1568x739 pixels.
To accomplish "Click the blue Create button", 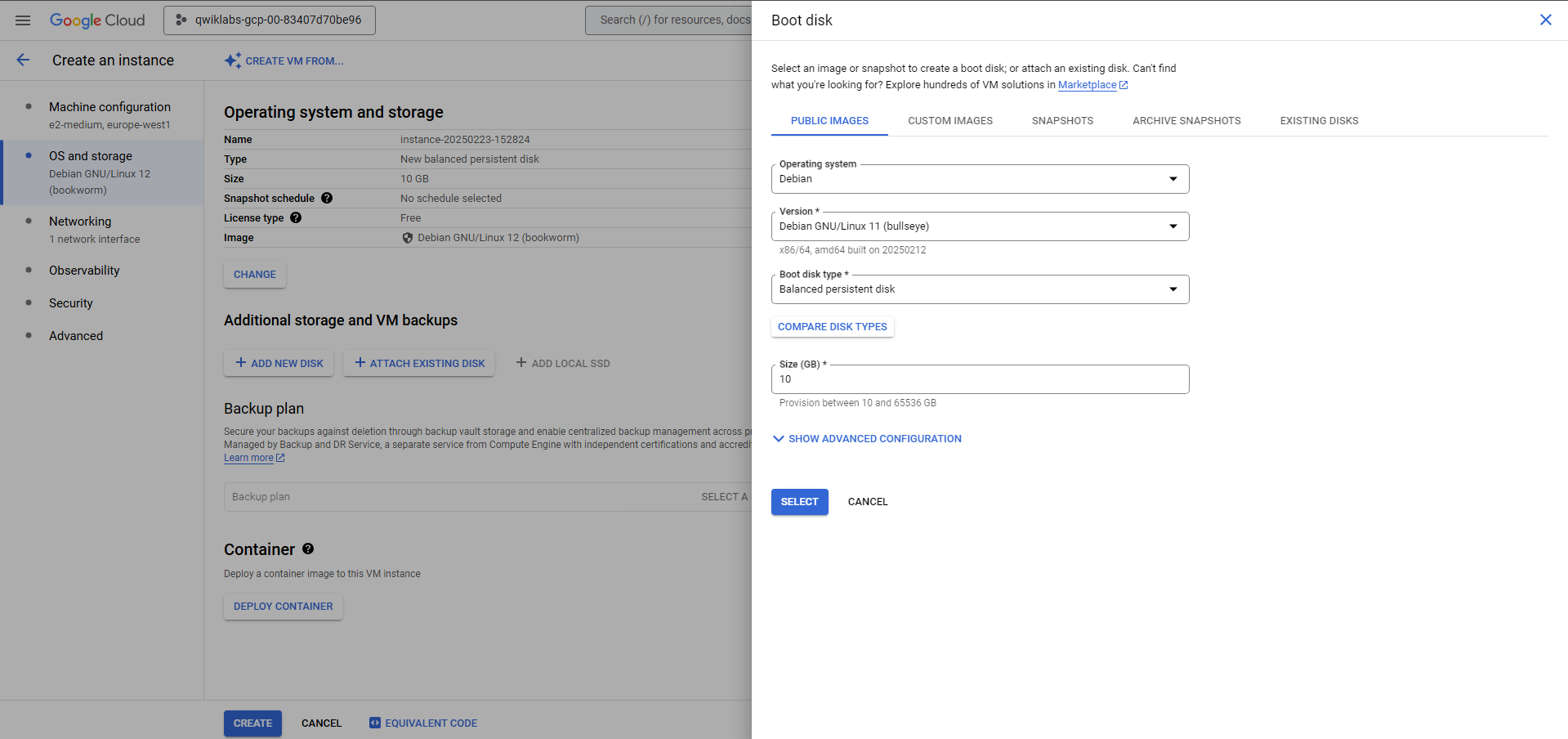I will [252, 723].
